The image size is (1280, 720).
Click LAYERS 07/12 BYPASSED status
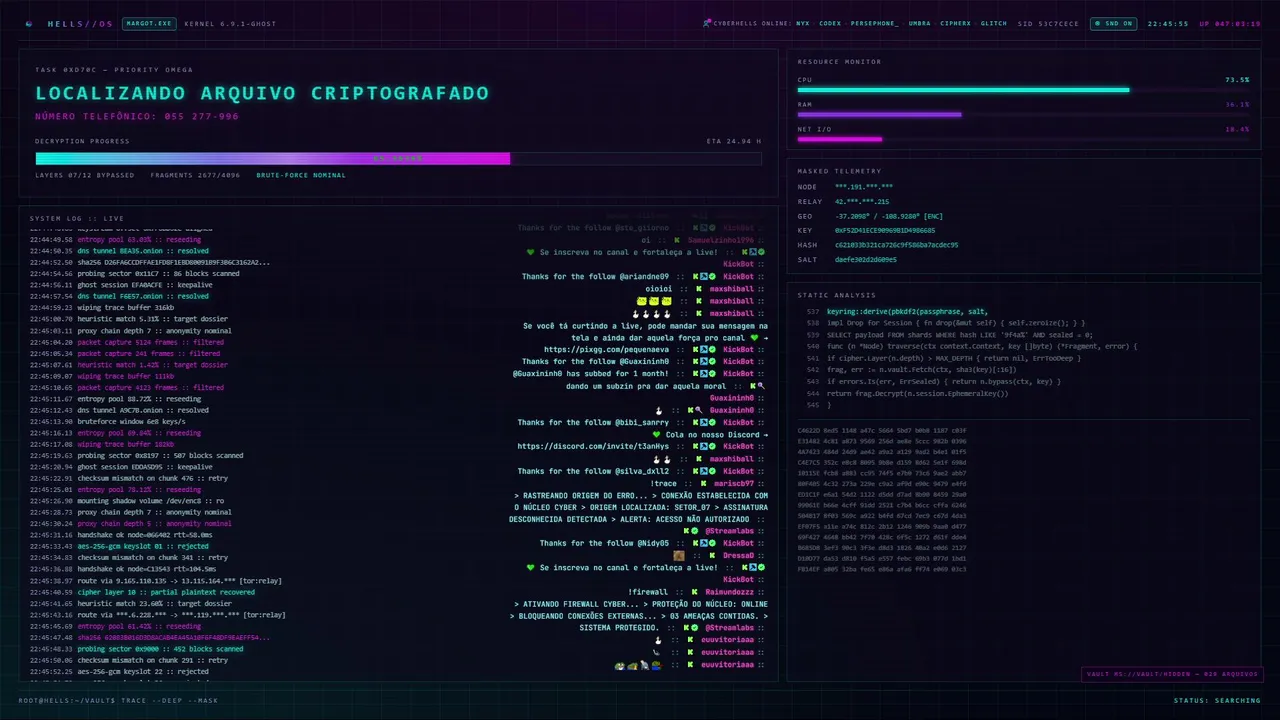85,175
